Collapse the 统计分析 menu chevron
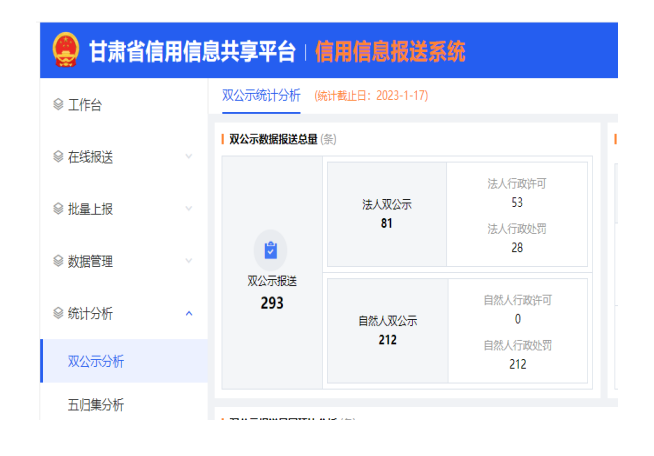The image size is (654, 456). point(189,313)
